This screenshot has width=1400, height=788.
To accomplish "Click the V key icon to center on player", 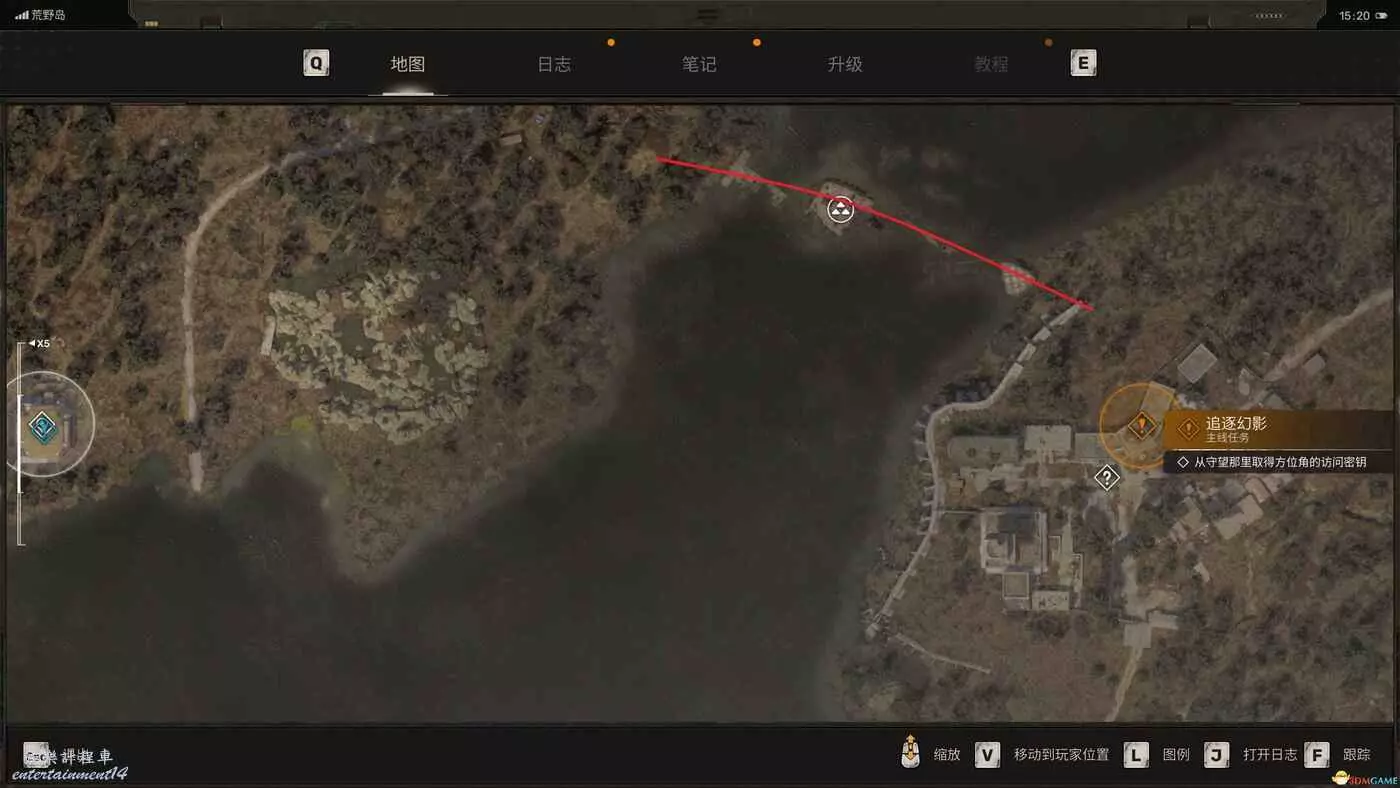I will coord(988,754).
